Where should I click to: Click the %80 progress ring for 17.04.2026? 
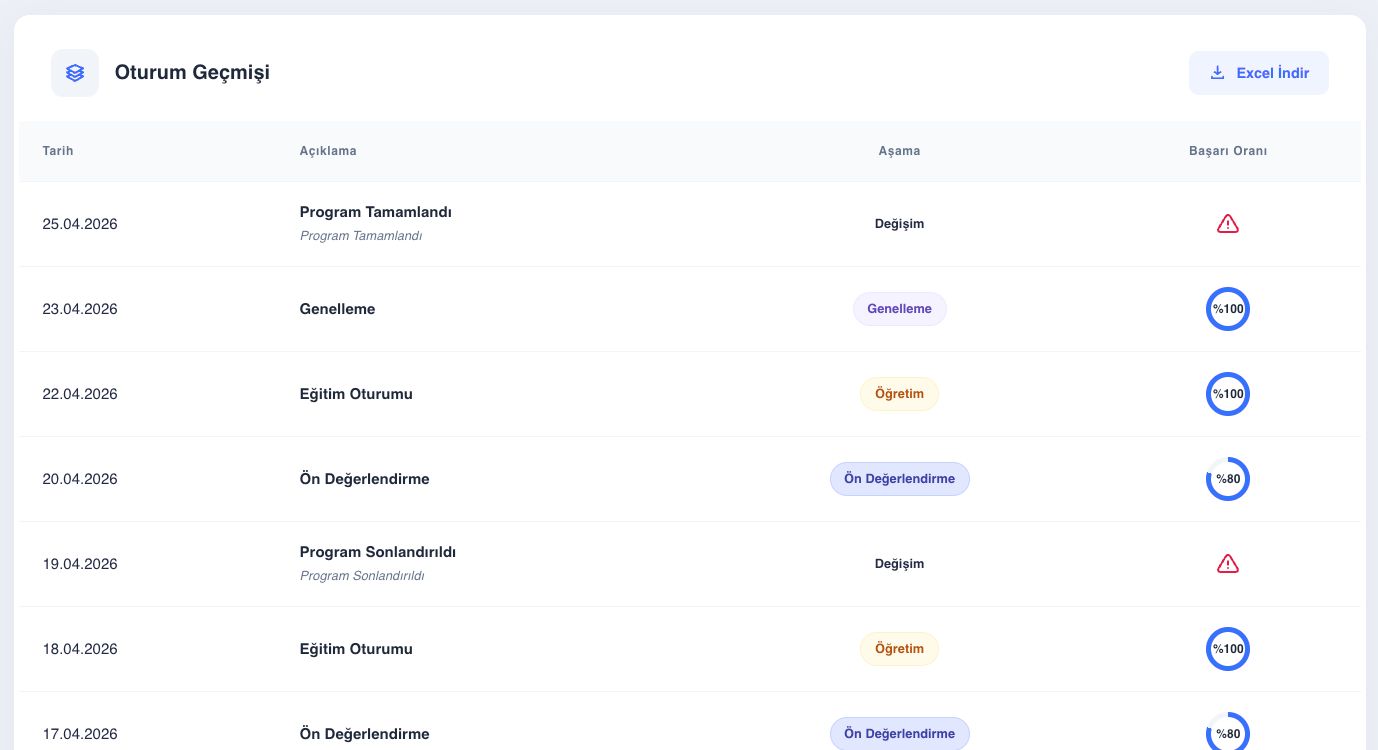click(x=1227, y=733)
